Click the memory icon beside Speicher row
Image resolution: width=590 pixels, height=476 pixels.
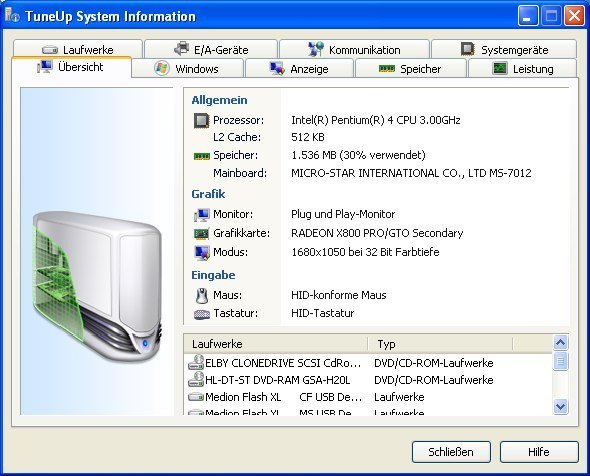pos(202,156)
